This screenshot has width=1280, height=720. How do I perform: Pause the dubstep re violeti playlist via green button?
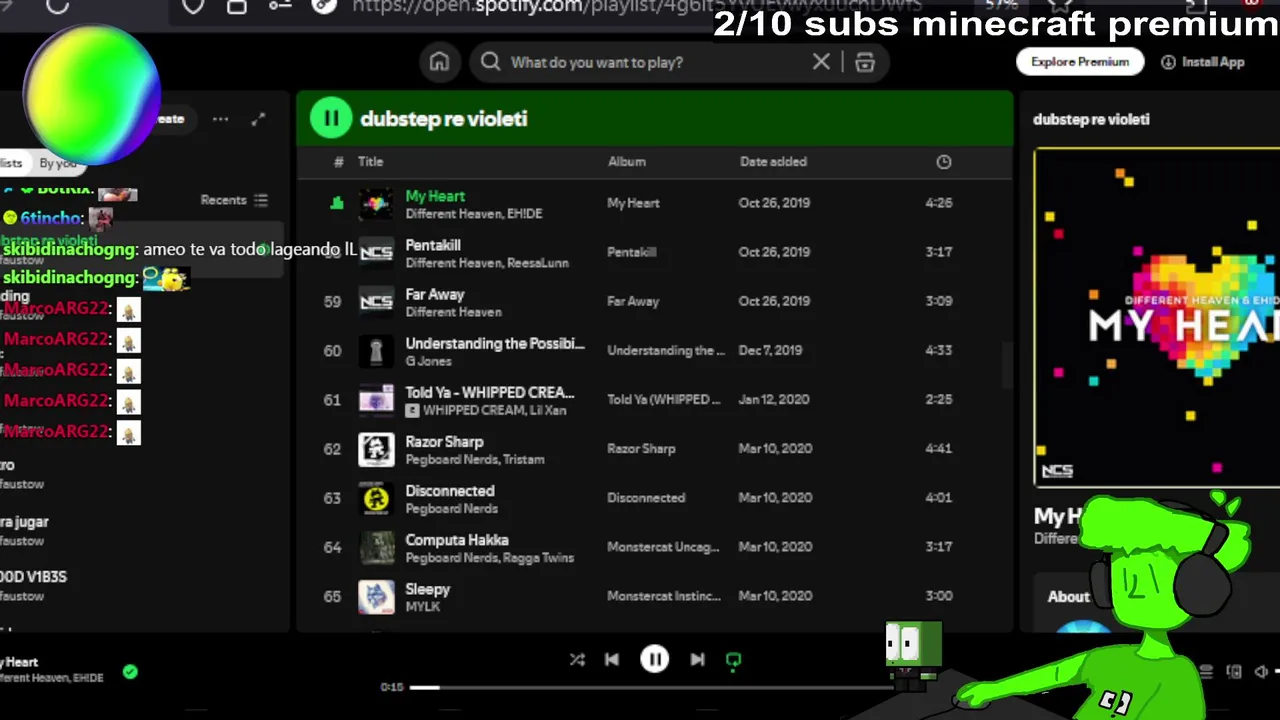(x=331, y=119)
